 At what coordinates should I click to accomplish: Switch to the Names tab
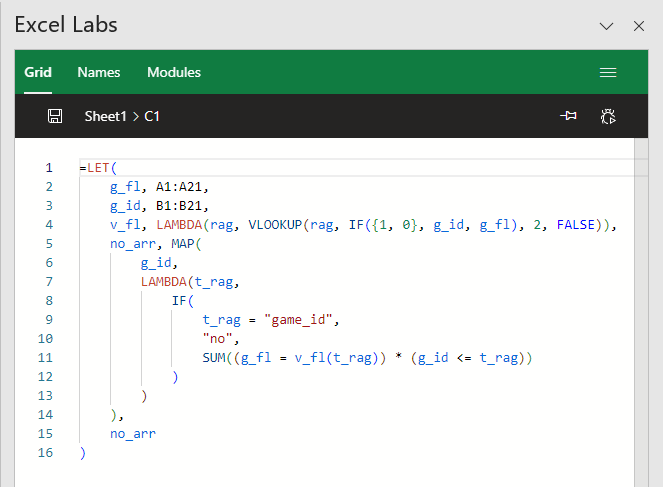pyautogui.click(x=99, y=72)
